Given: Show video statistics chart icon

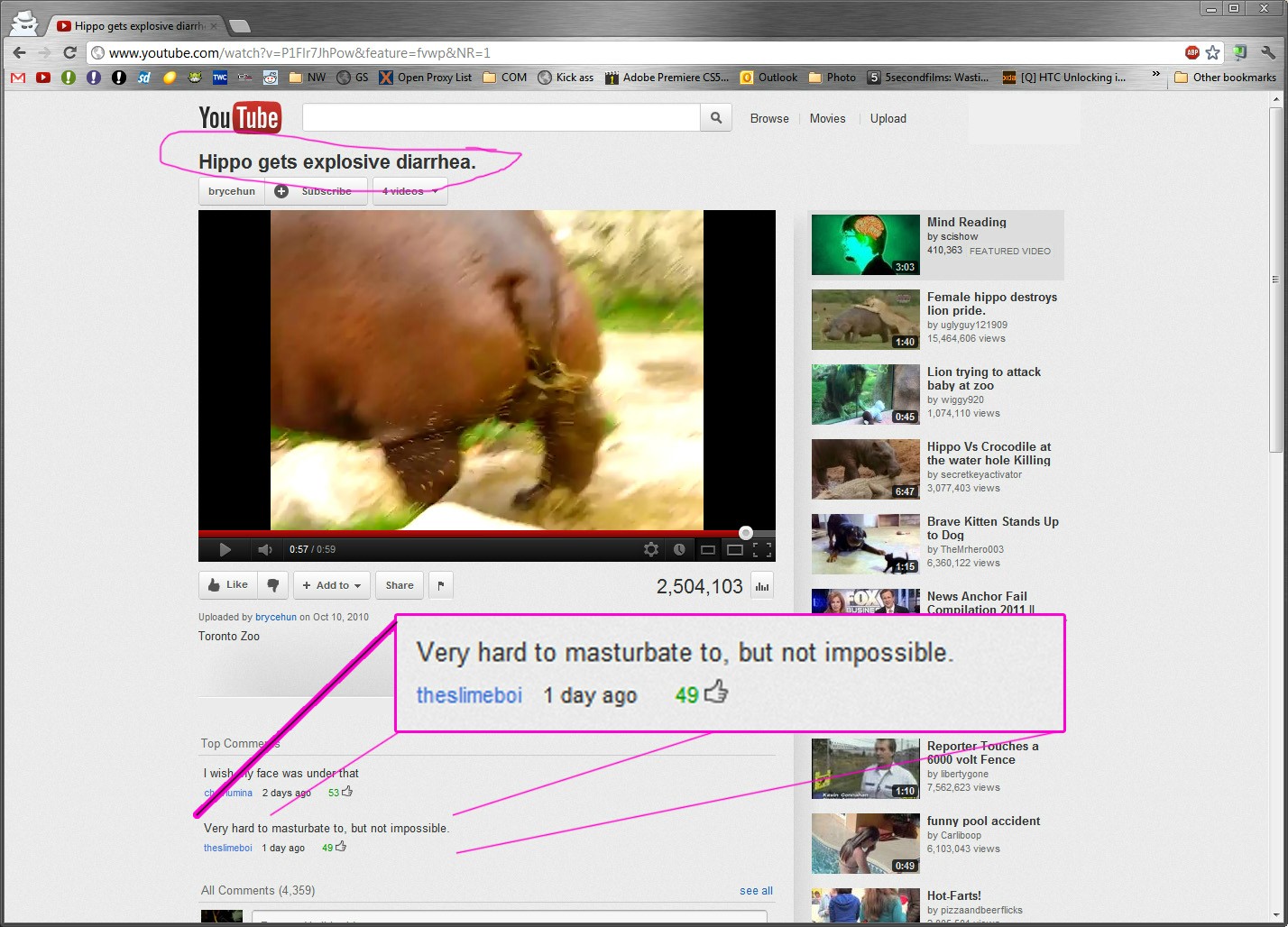Looking at the screenshot, I should click(x=762, y=587).
